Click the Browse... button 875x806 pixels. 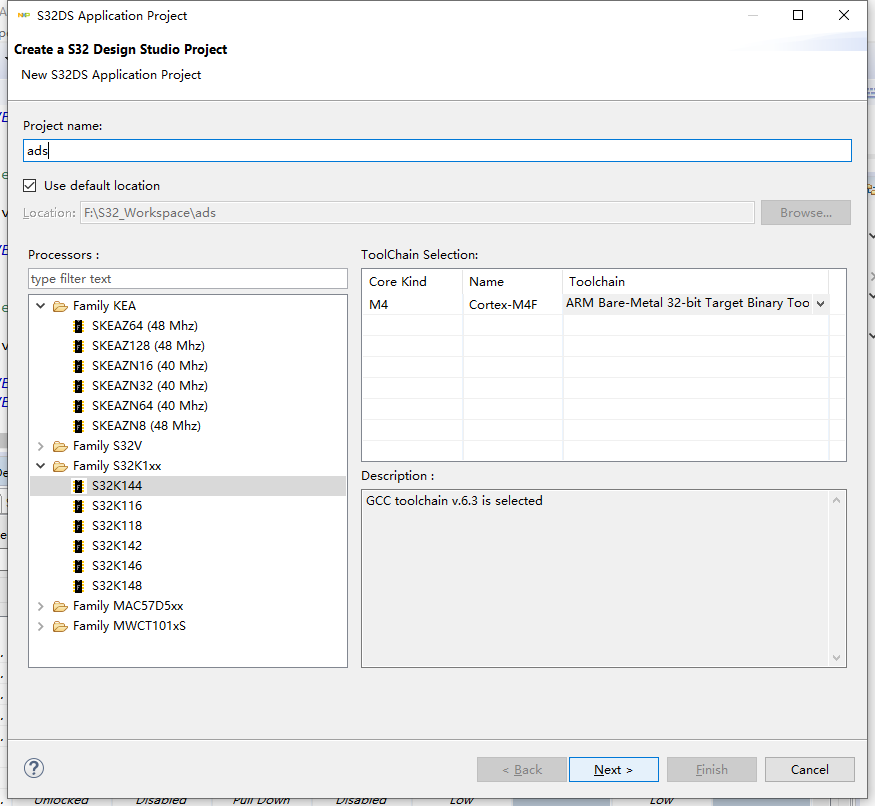(806, 213)
